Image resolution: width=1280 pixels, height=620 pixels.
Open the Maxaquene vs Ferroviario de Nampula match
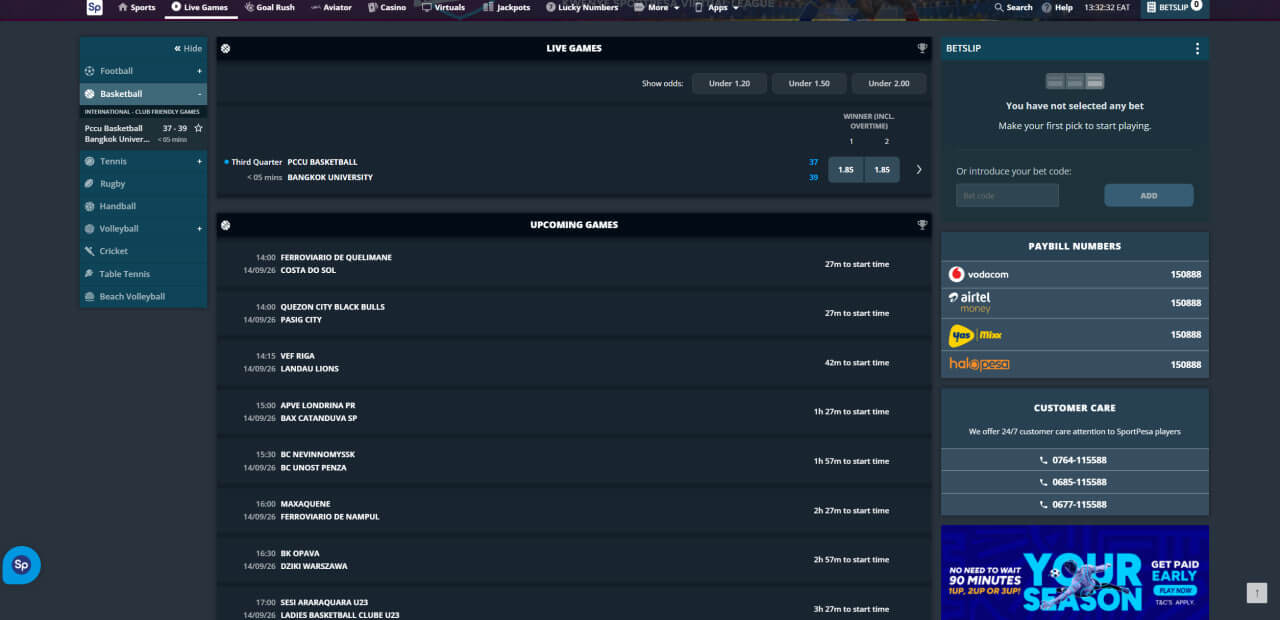574,510
